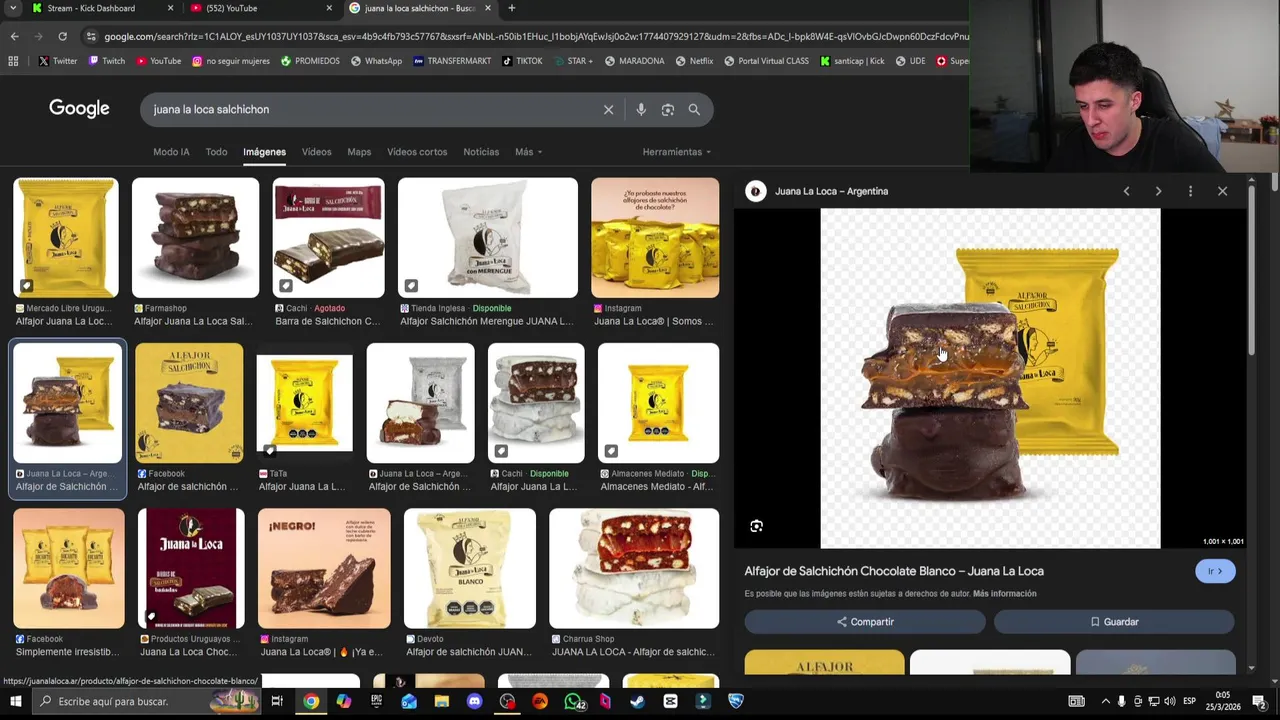The width and height of the screenshot is (1280, 720).
Task: Open Task View in the taskbar
Action: [277, 701]
